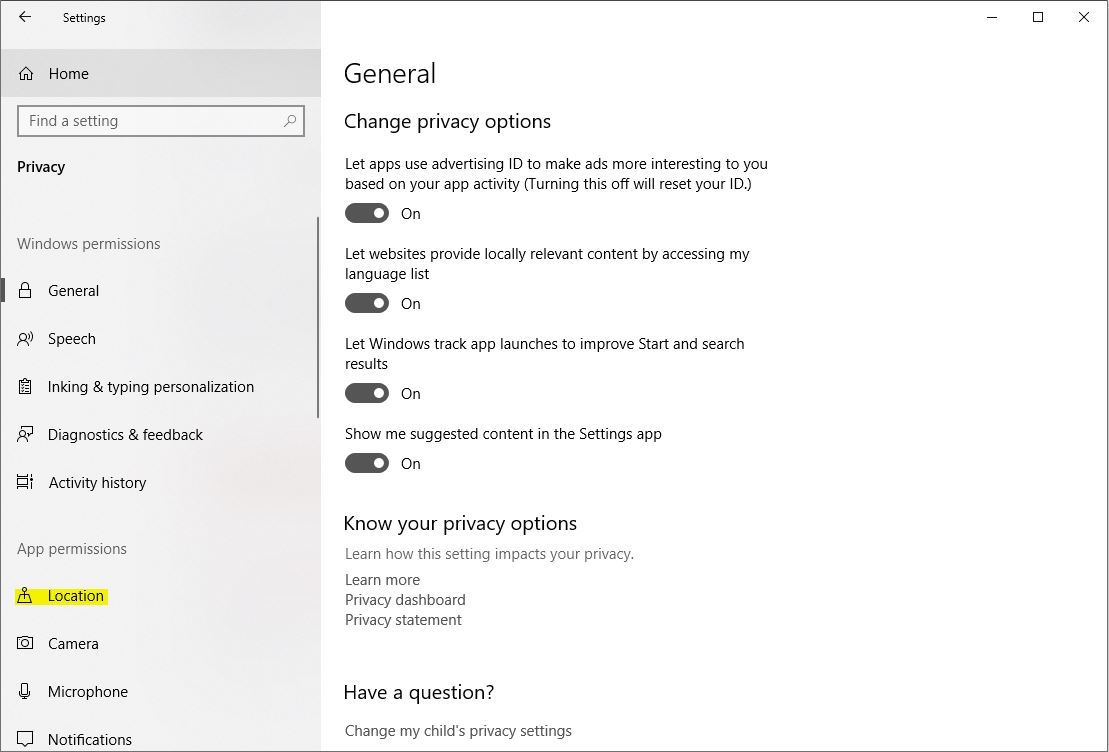Open the Location permissions page
The image size is (1109, 752).
(x=75, y=596)
